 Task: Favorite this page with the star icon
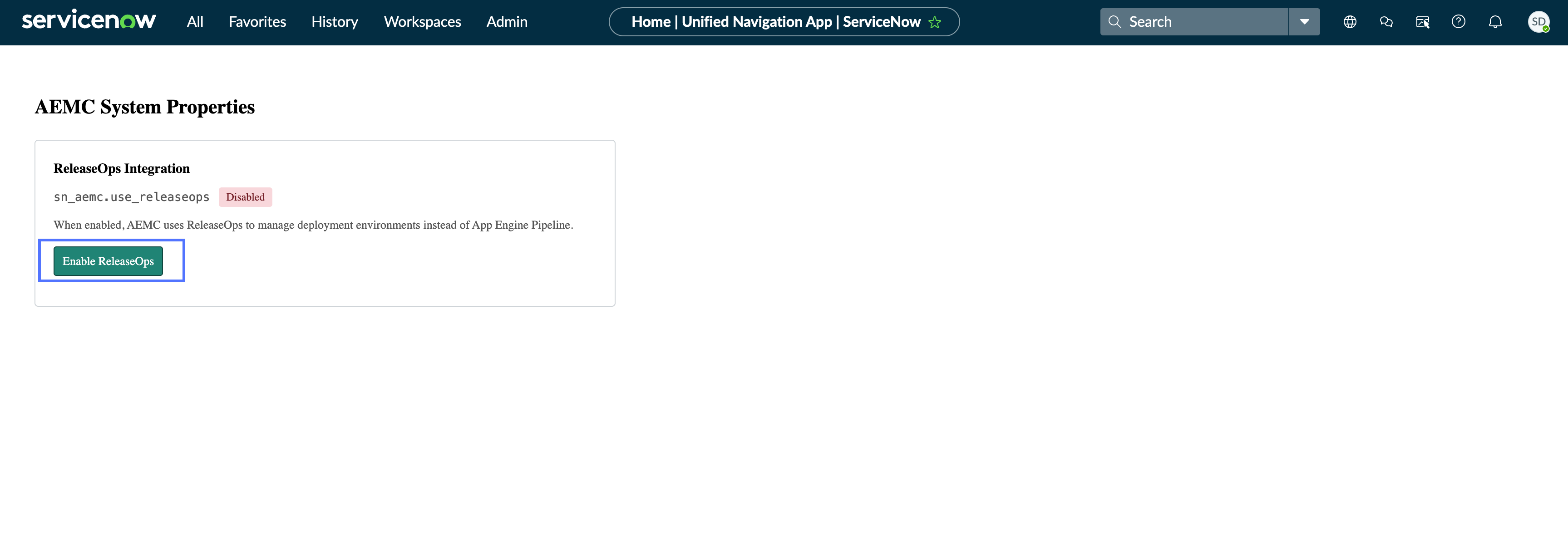[x=935, y=23]
